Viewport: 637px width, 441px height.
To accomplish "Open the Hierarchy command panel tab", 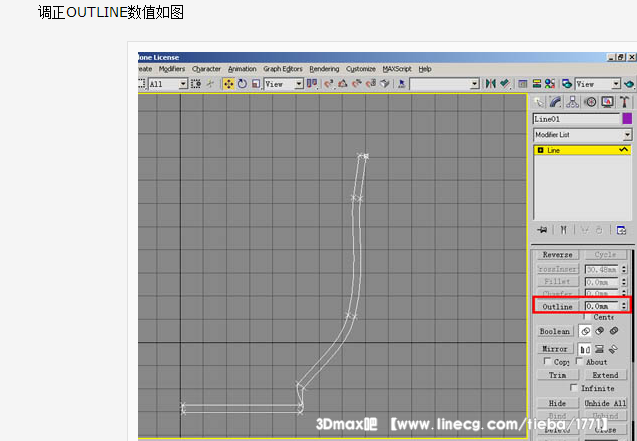I will (572, 102).
